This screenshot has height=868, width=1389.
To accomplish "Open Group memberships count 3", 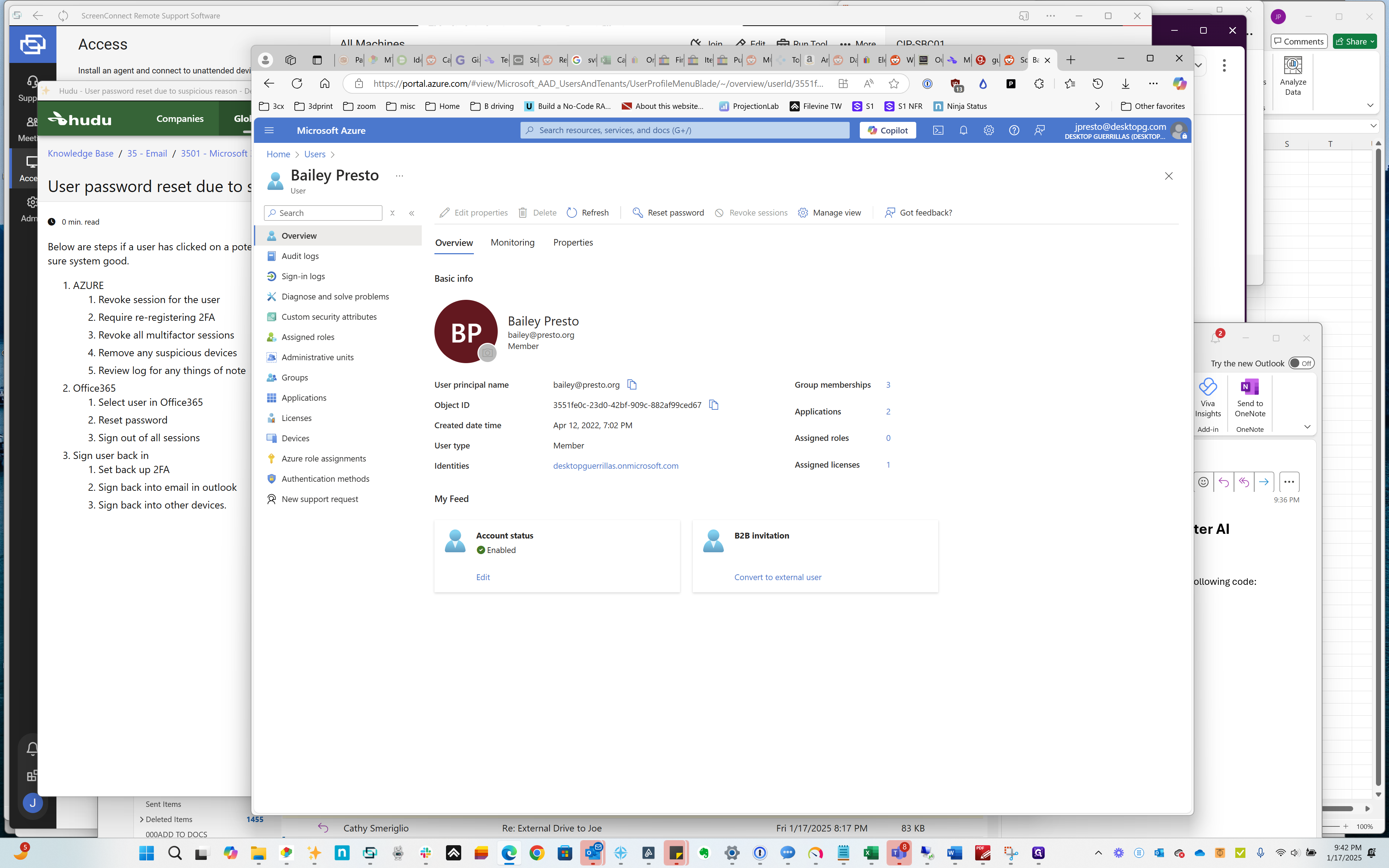I will pos(888,384).
